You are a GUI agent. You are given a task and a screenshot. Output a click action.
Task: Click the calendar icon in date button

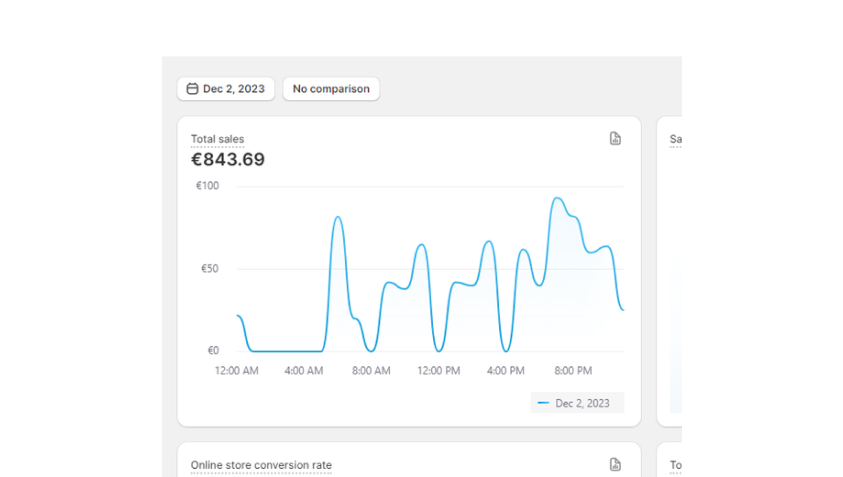192,89
